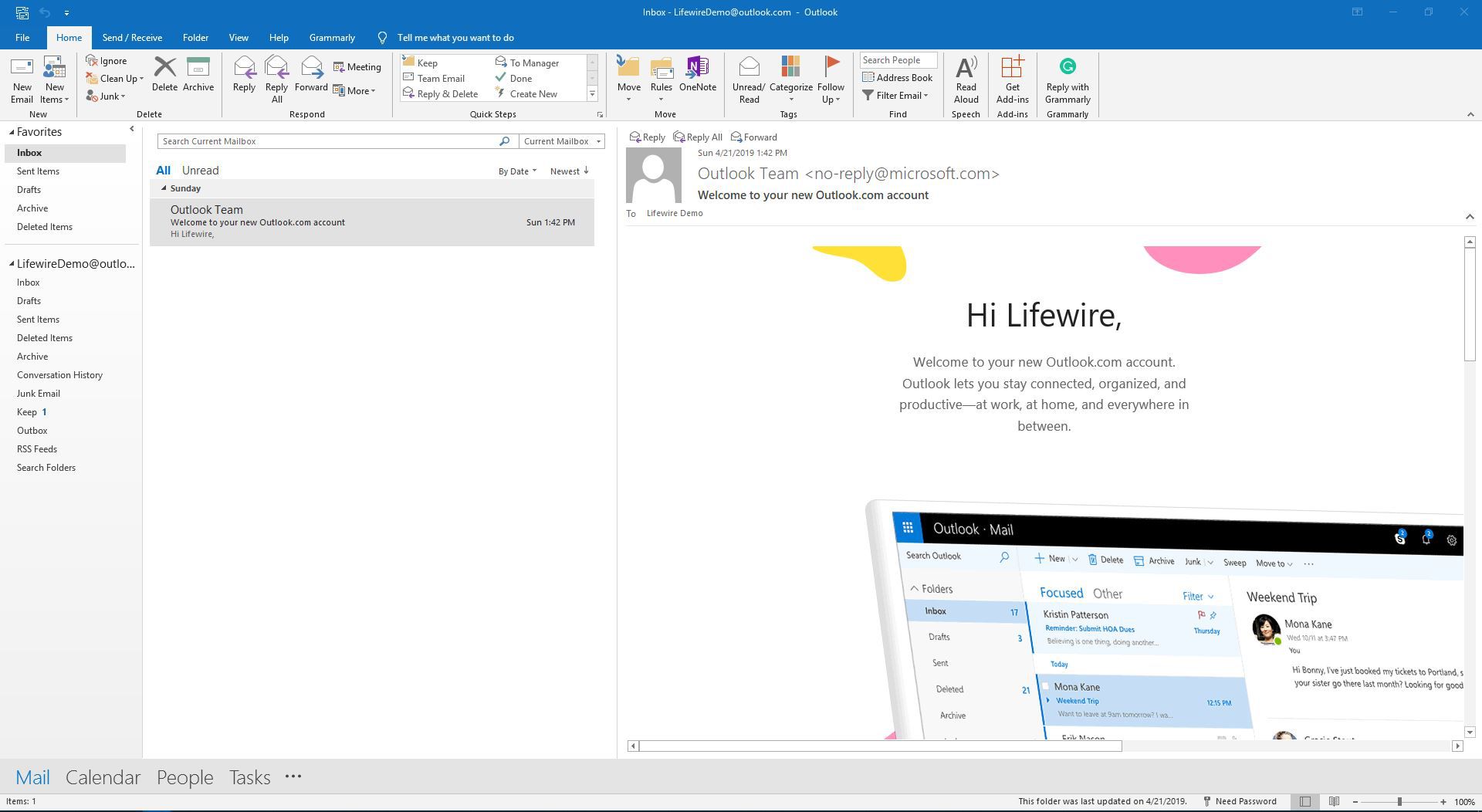
Task: Switch to Tasks view
Action: [249, 777]
